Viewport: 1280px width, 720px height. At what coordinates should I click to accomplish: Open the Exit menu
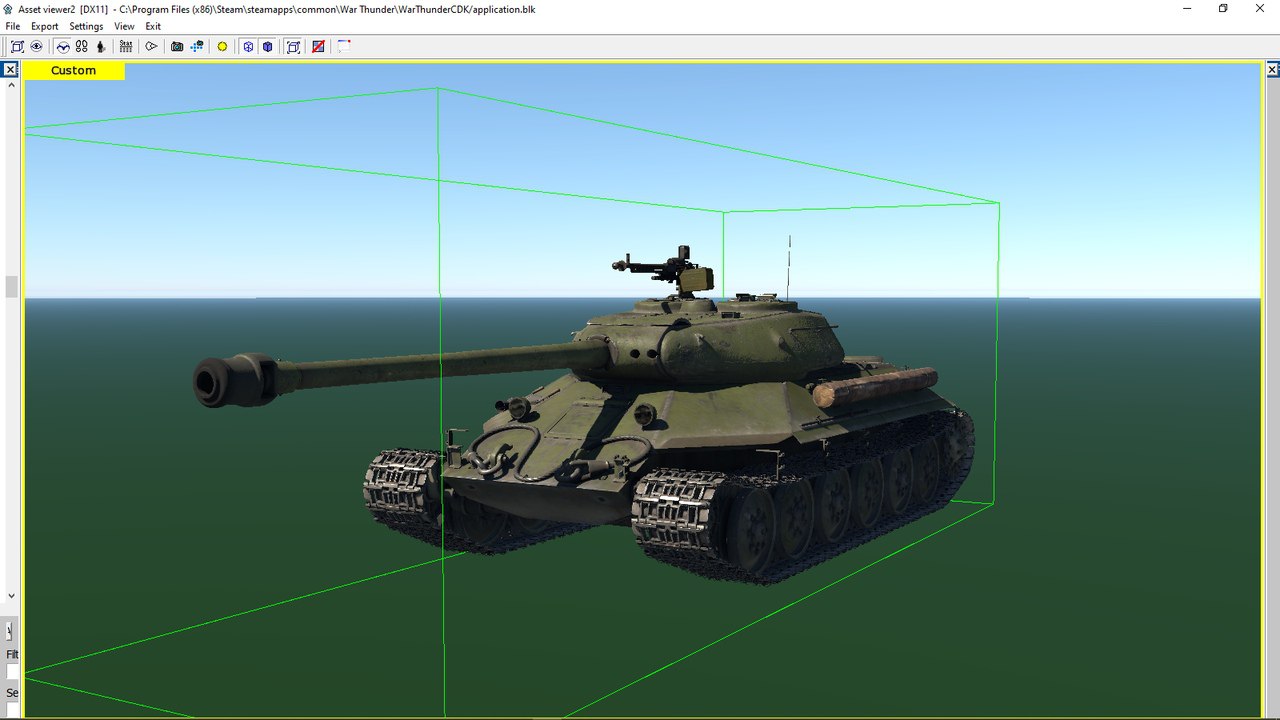pos(153,26)
